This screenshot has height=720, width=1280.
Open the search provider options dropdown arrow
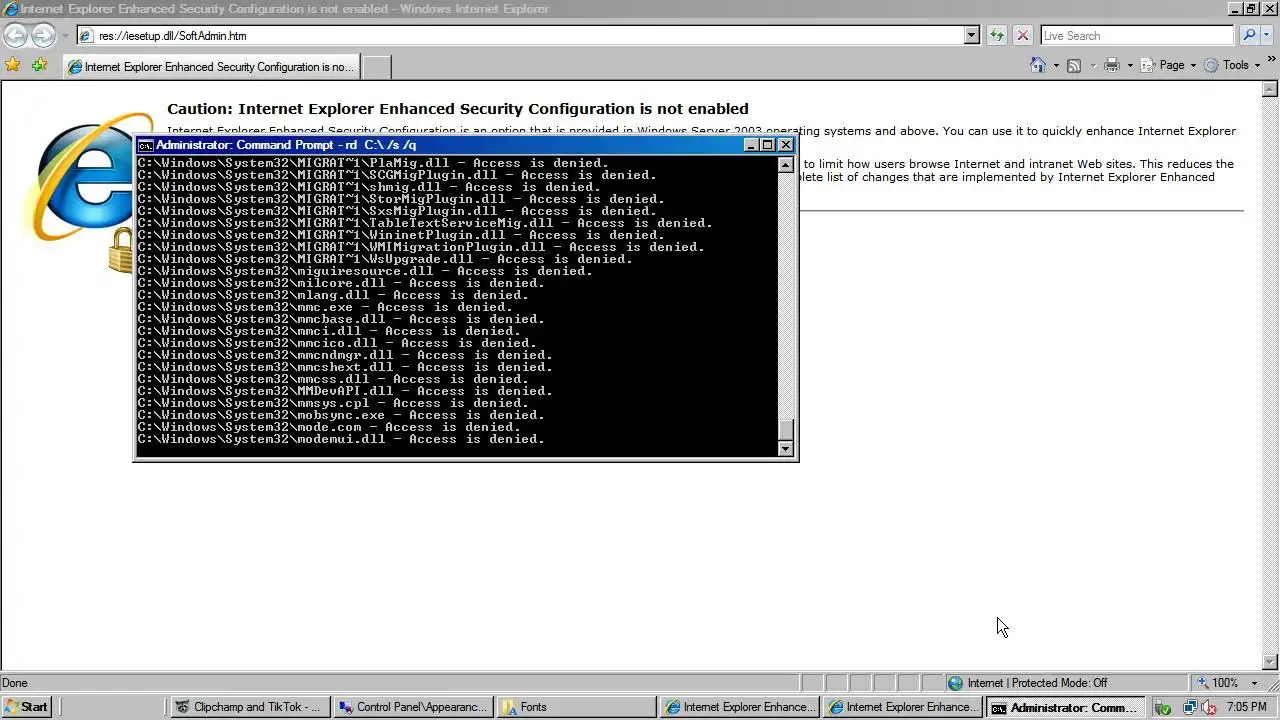point(1267,35)
